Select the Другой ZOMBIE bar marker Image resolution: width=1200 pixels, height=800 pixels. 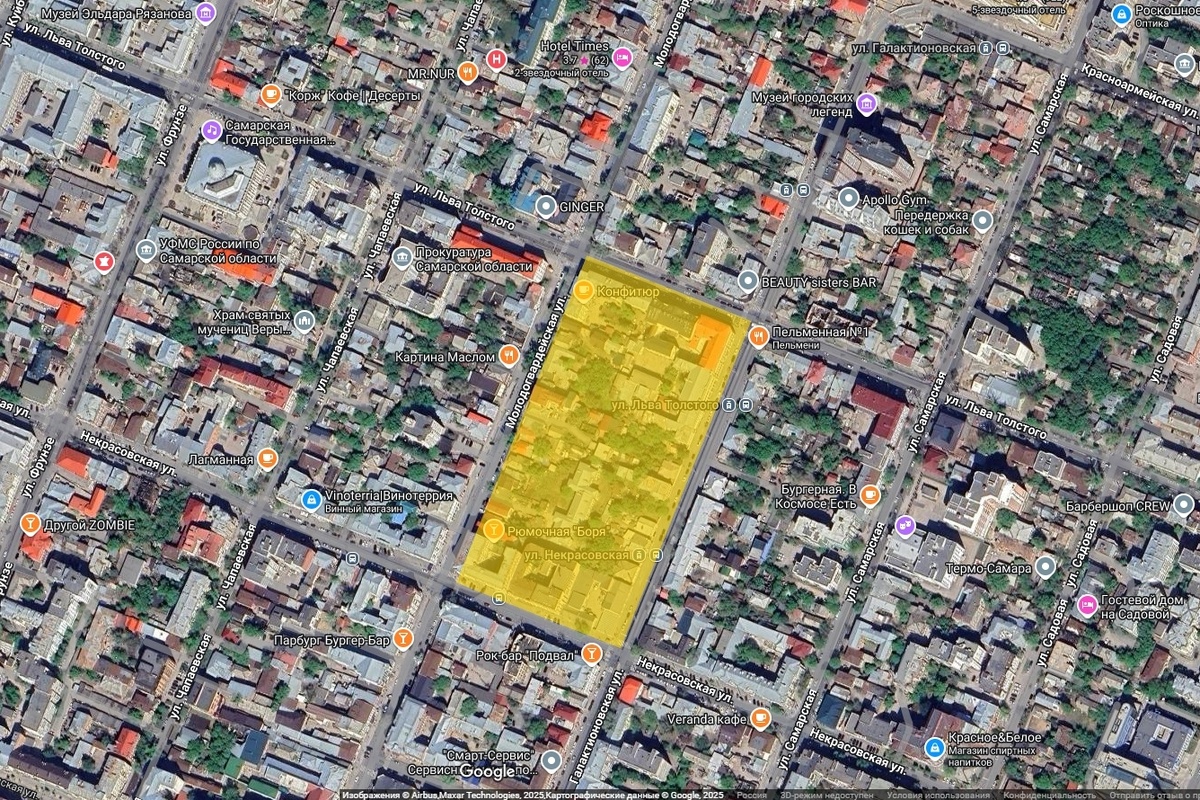30,524
